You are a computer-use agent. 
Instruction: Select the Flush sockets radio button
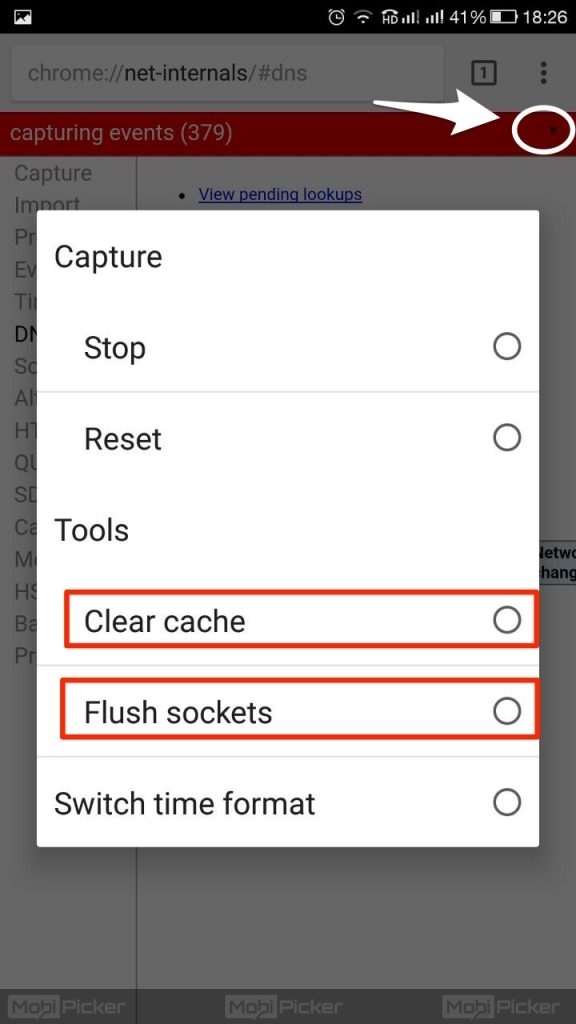click(507, 709)
